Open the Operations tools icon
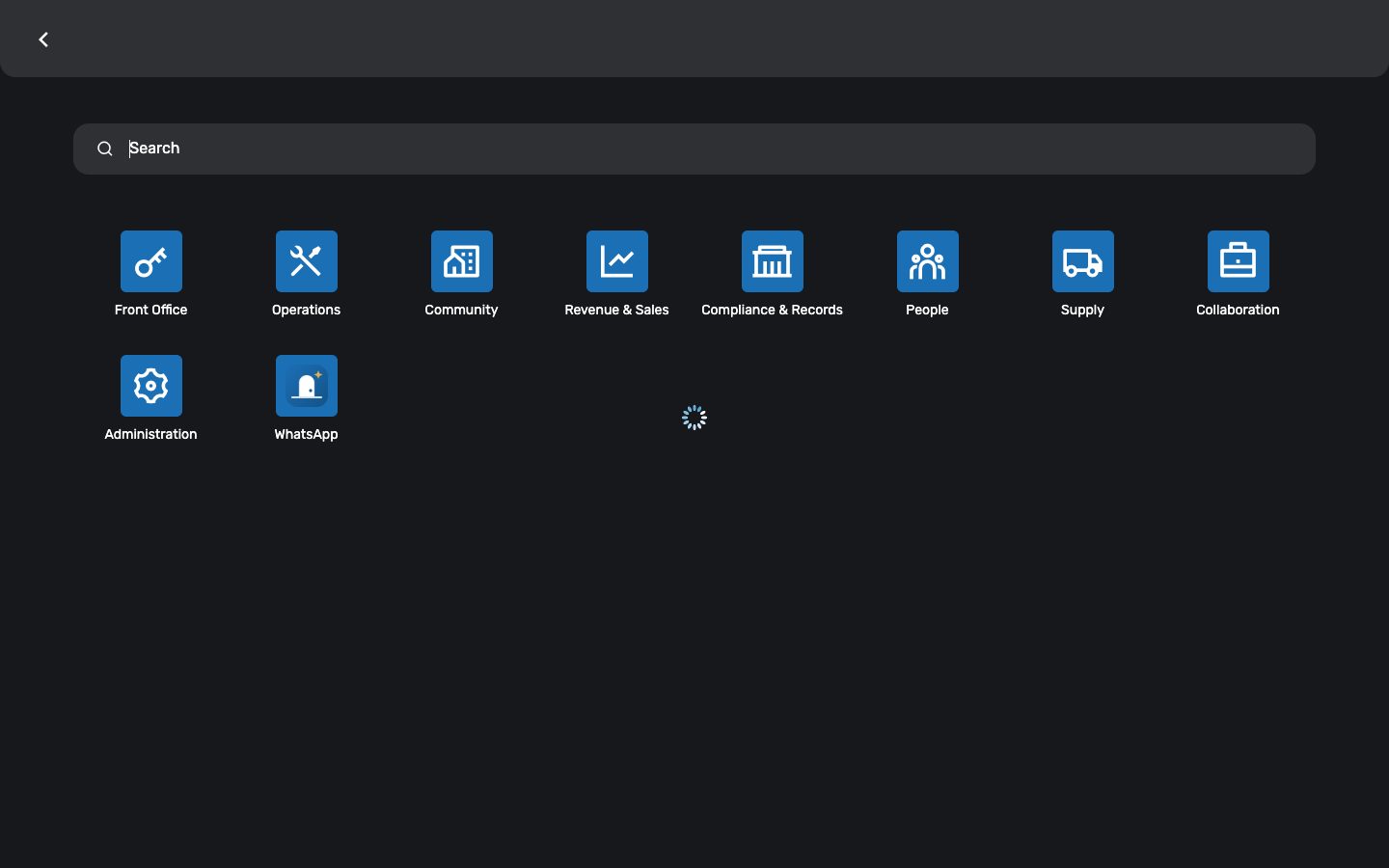The image size is (1389, 868). pyautogui.click(x=307, y=261)
